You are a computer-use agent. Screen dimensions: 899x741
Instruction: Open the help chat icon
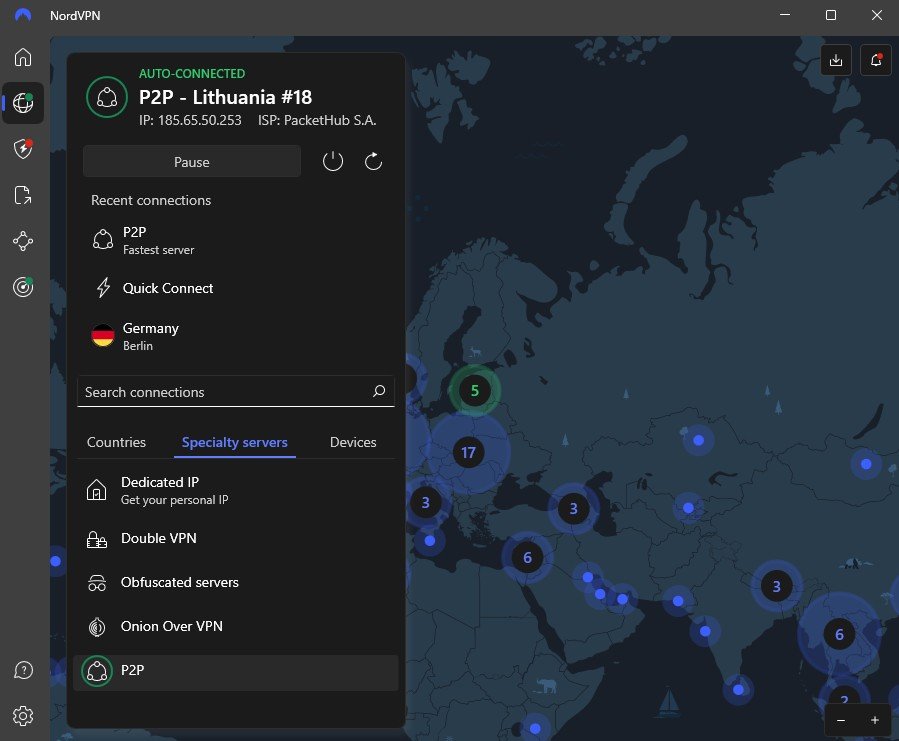click(23, 670)
